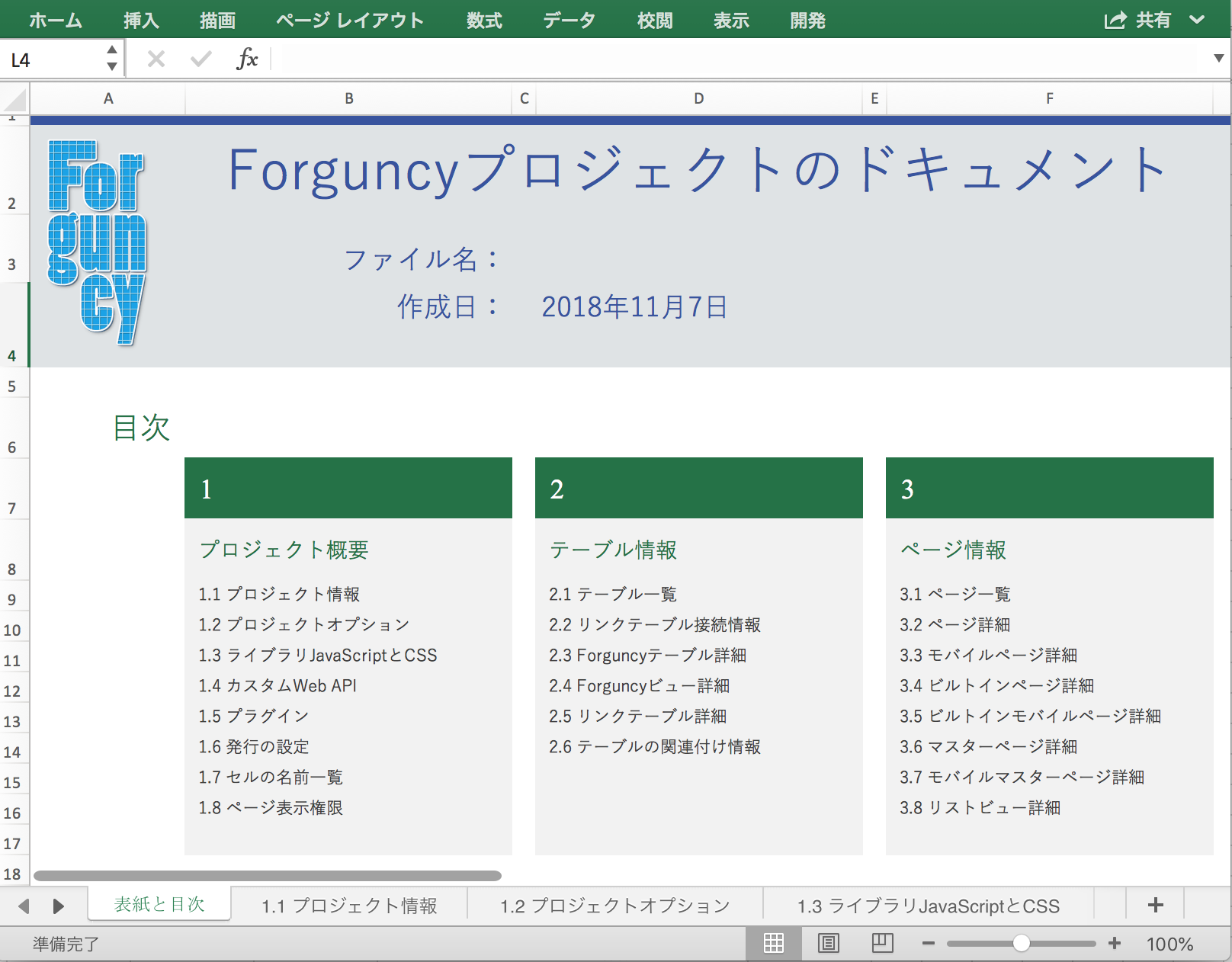This screenshot has height=962, width=1232.
Task: Open link 2.6 テーブルの関連付け情報
Action: 655,746
